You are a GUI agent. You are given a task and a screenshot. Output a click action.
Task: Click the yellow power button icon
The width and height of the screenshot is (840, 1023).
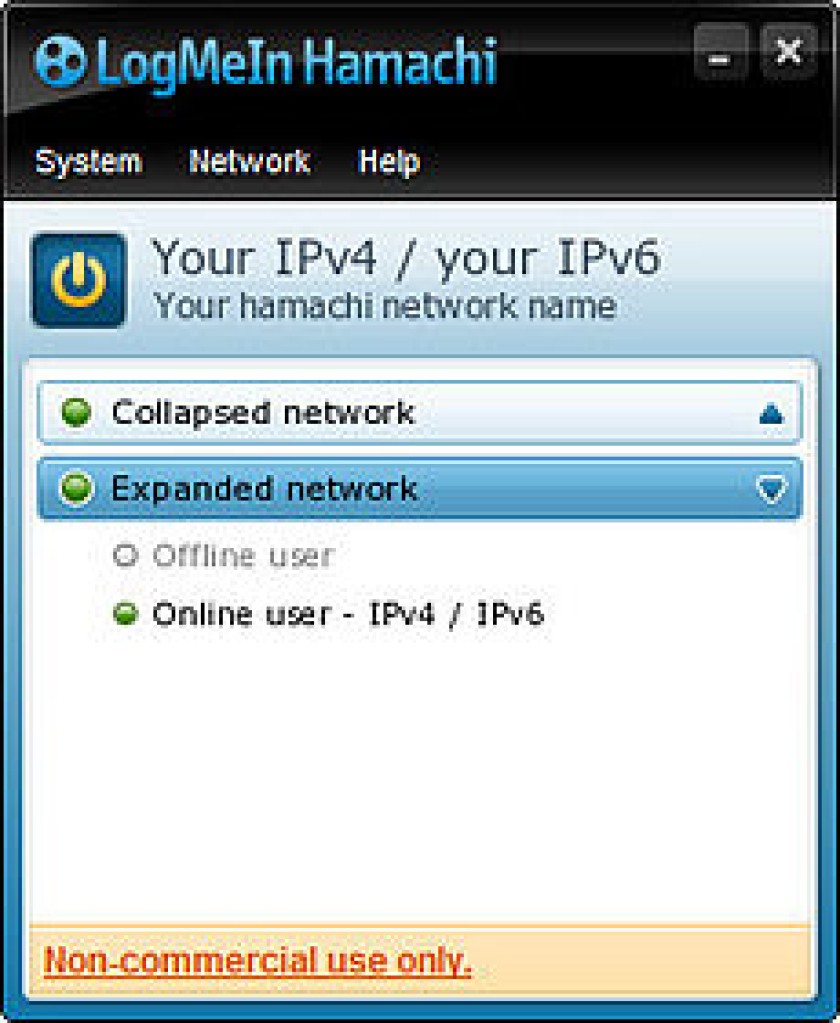pyautogui.click(x=79, y=280)
